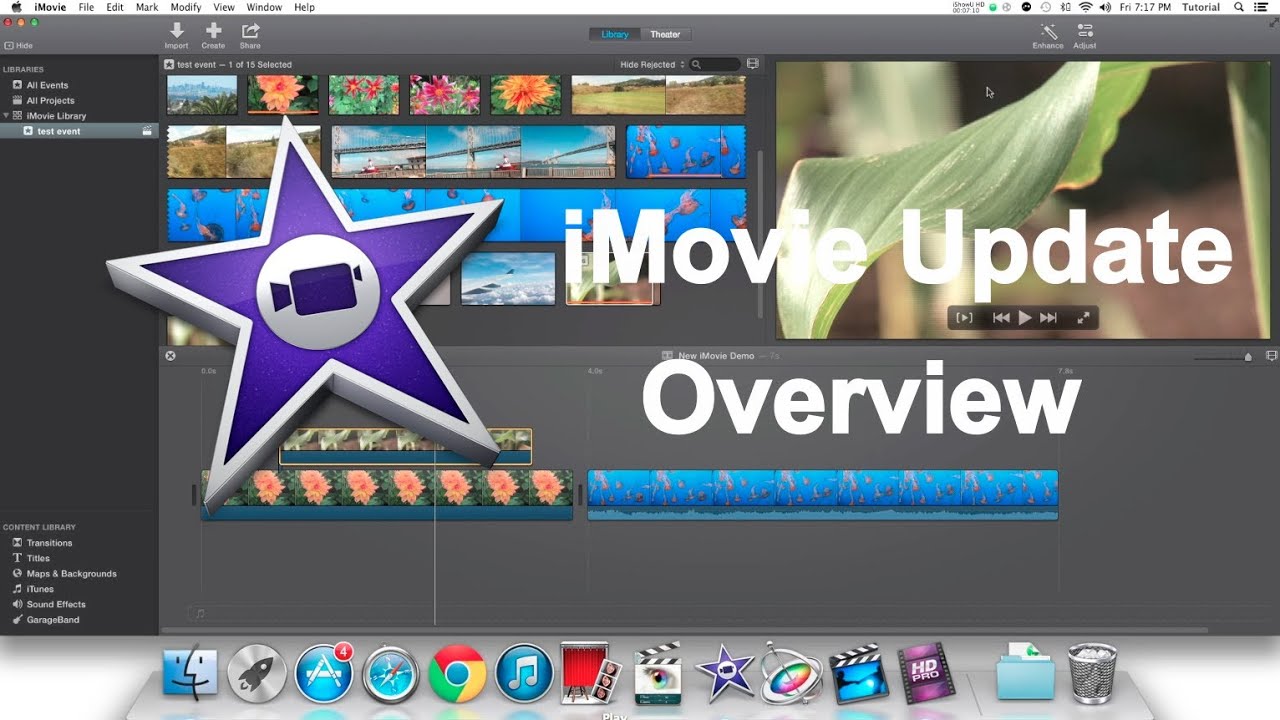Open the Mark menu
The width and height of the screenshot is (1280, 720).
(147, 7)
